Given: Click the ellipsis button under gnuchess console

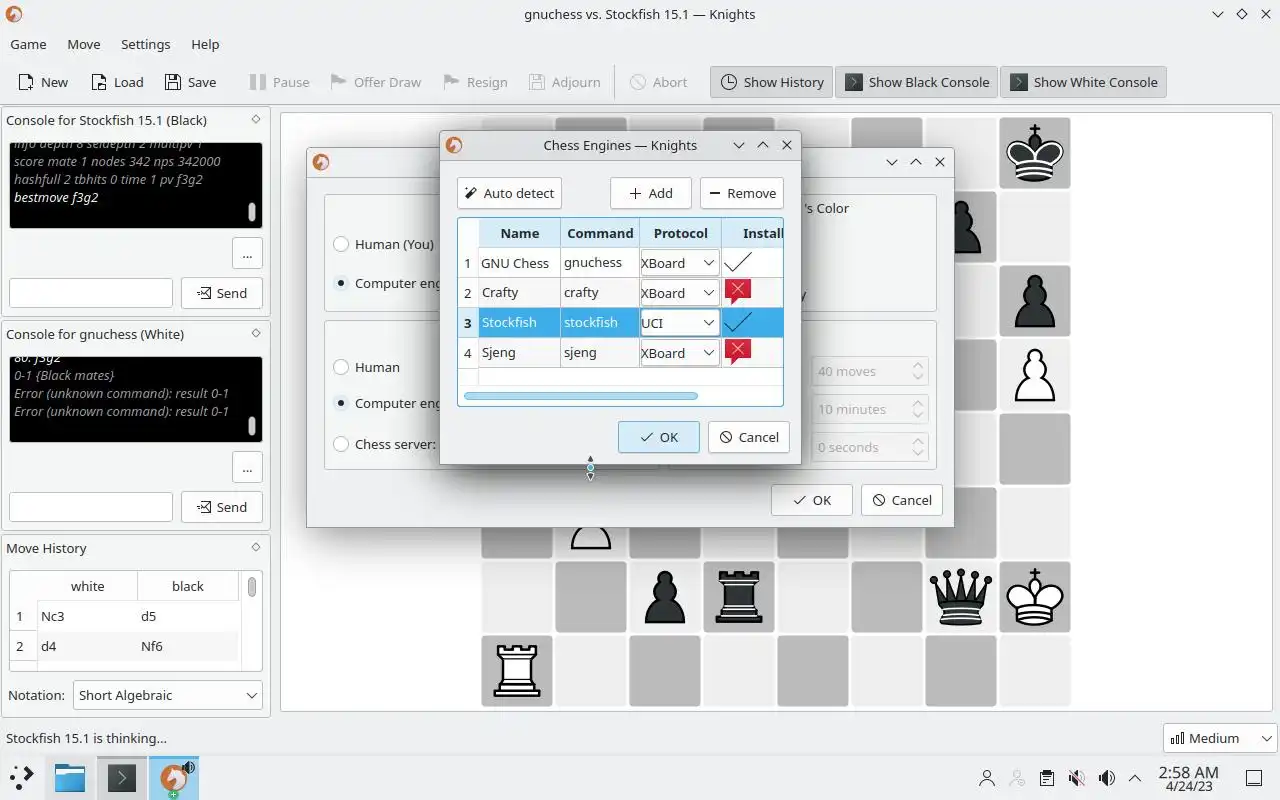Looking at the screenshot, I should click(247, 467).
